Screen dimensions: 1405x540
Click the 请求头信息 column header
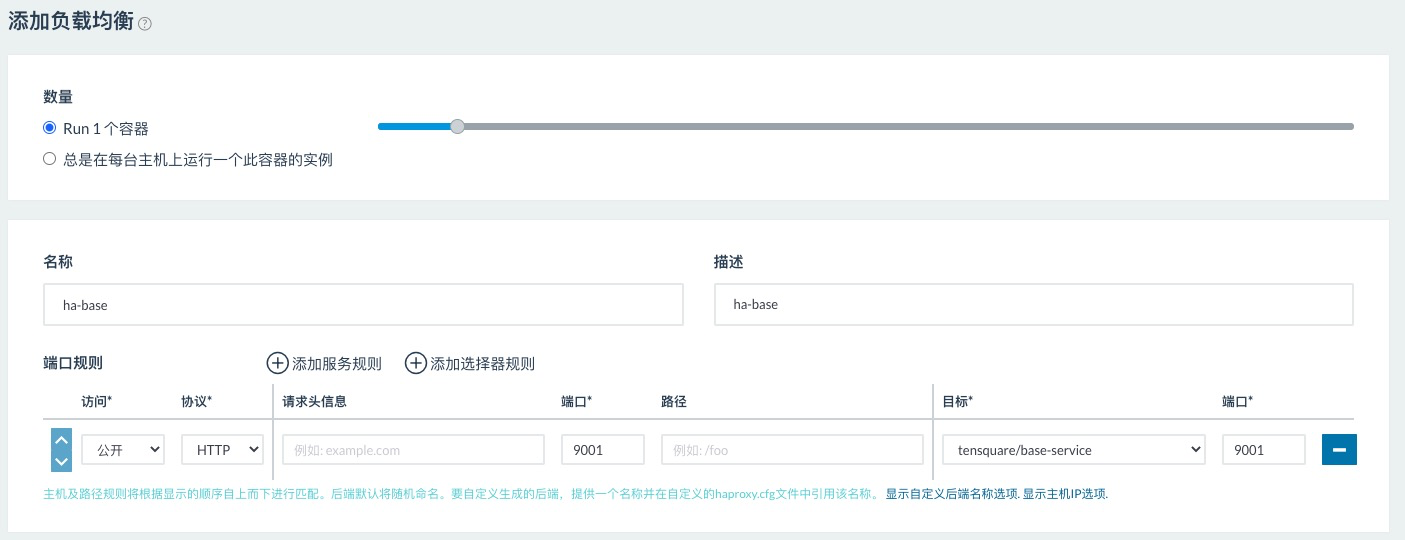pyautogui.click(x=314, y=401)
